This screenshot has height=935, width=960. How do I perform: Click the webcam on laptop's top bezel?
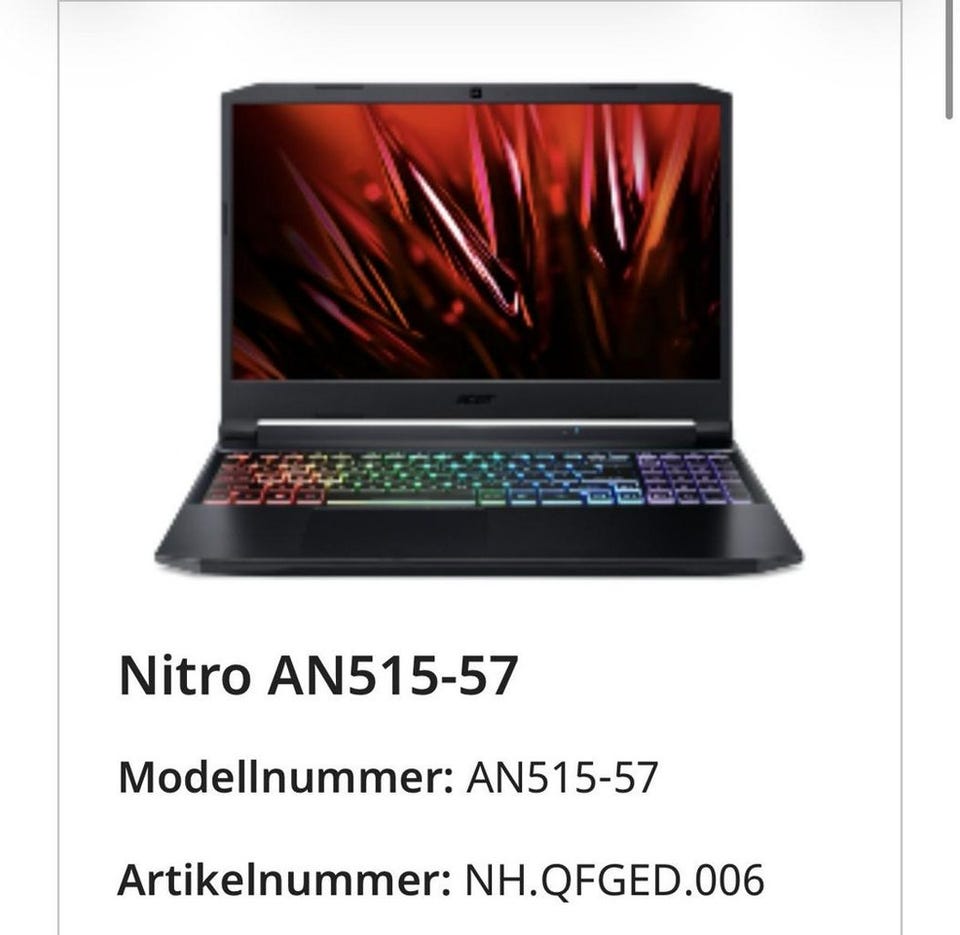475,93
